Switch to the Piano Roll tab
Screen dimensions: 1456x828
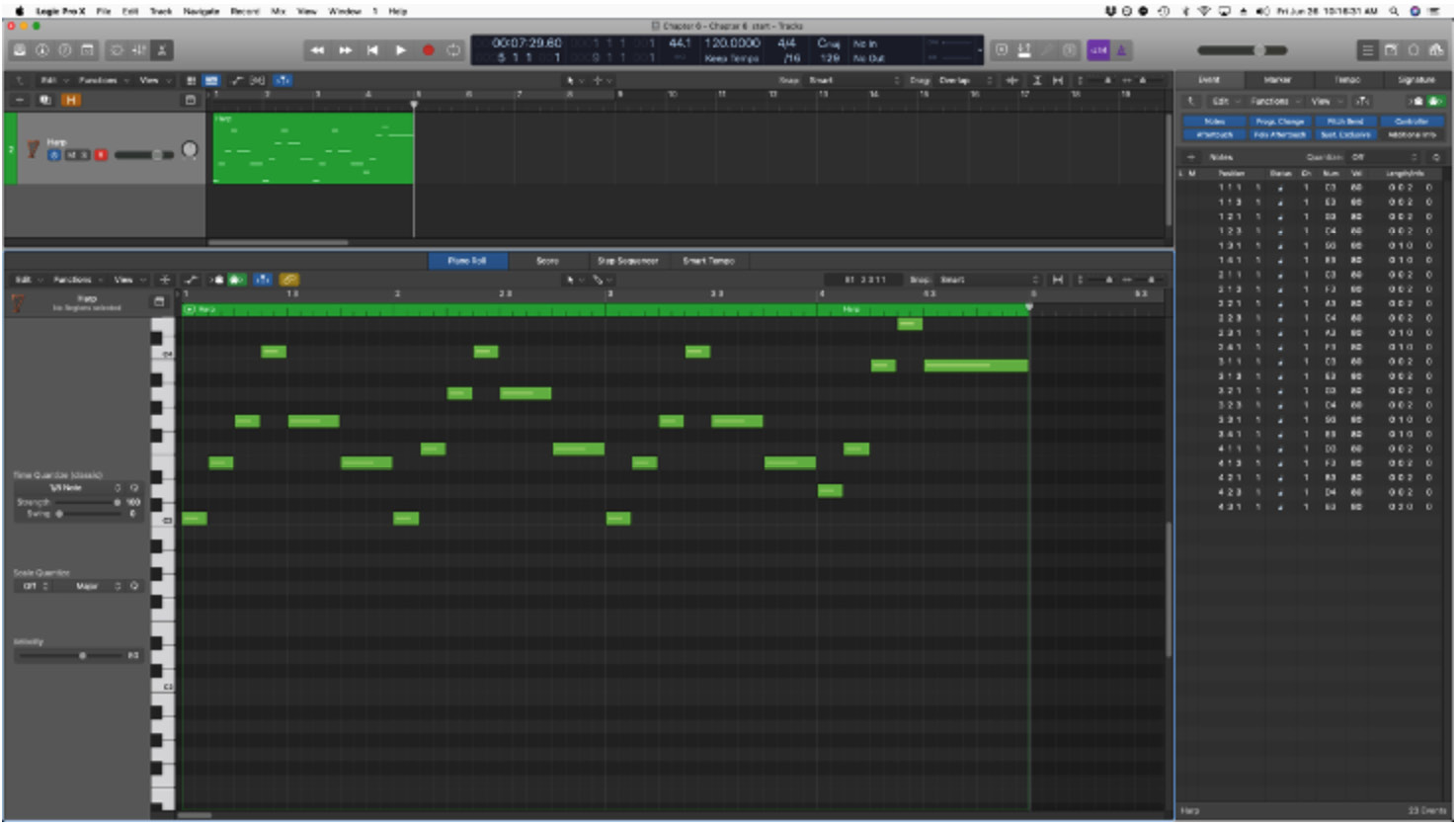(467, 261)
